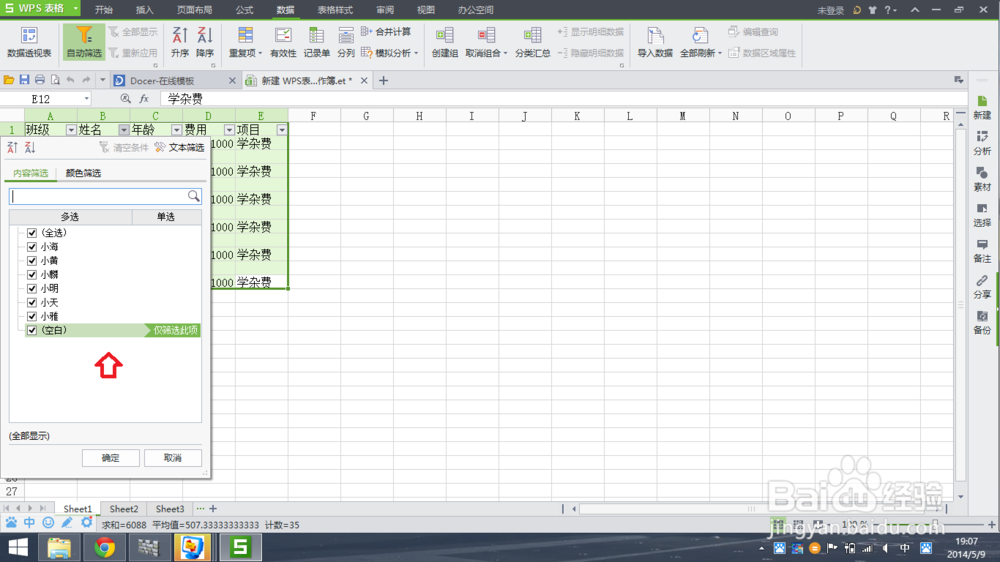Open the 项目 column filter dropdown
Viewport: 1000px width, 562px height.
(x=282, y=130)
